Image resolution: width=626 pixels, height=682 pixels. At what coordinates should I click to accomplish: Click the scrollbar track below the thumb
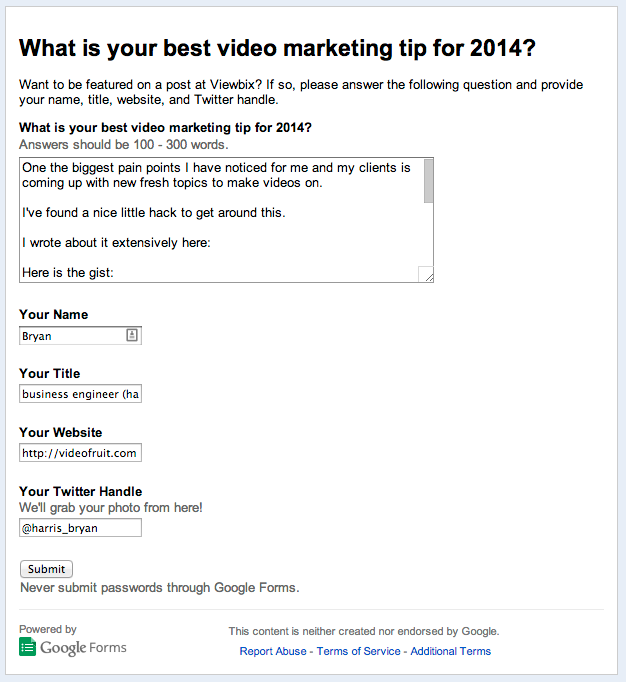click(428, 234)
